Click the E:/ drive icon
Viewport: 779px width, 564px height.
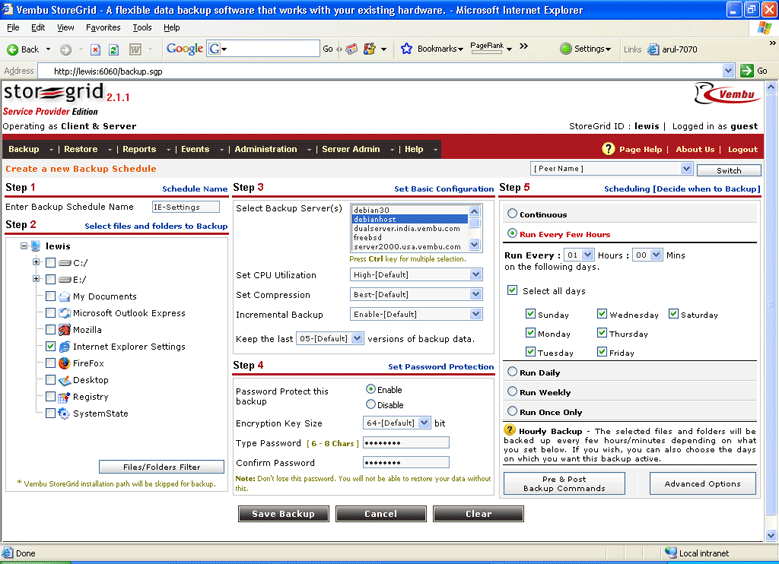pyautogui.click(x=65, y=280)
